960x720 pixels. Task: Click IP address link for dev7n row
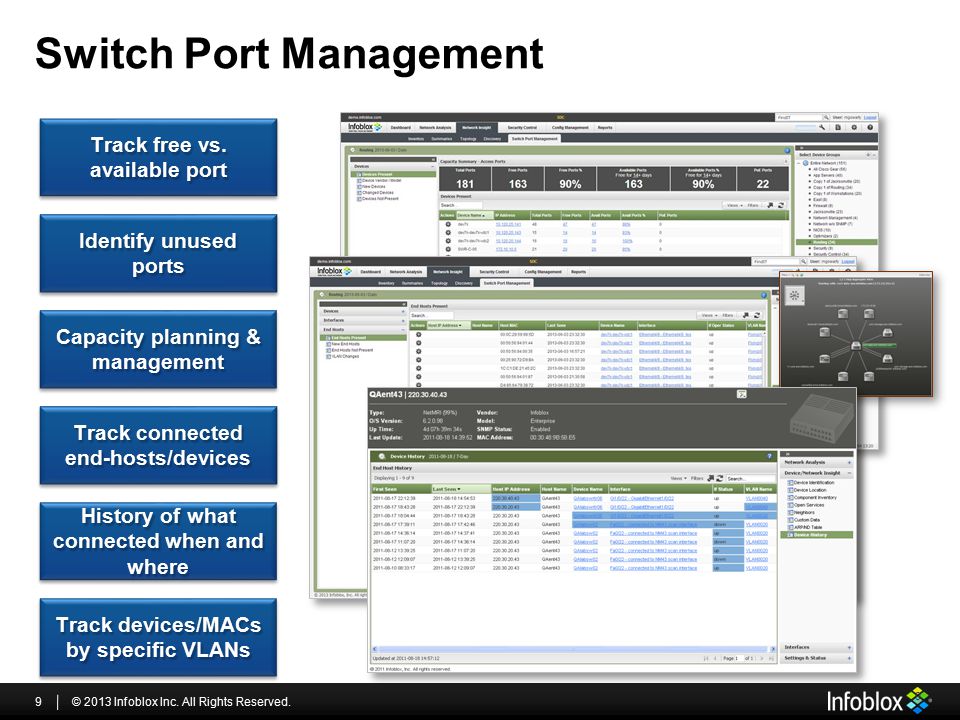(508, 224)
